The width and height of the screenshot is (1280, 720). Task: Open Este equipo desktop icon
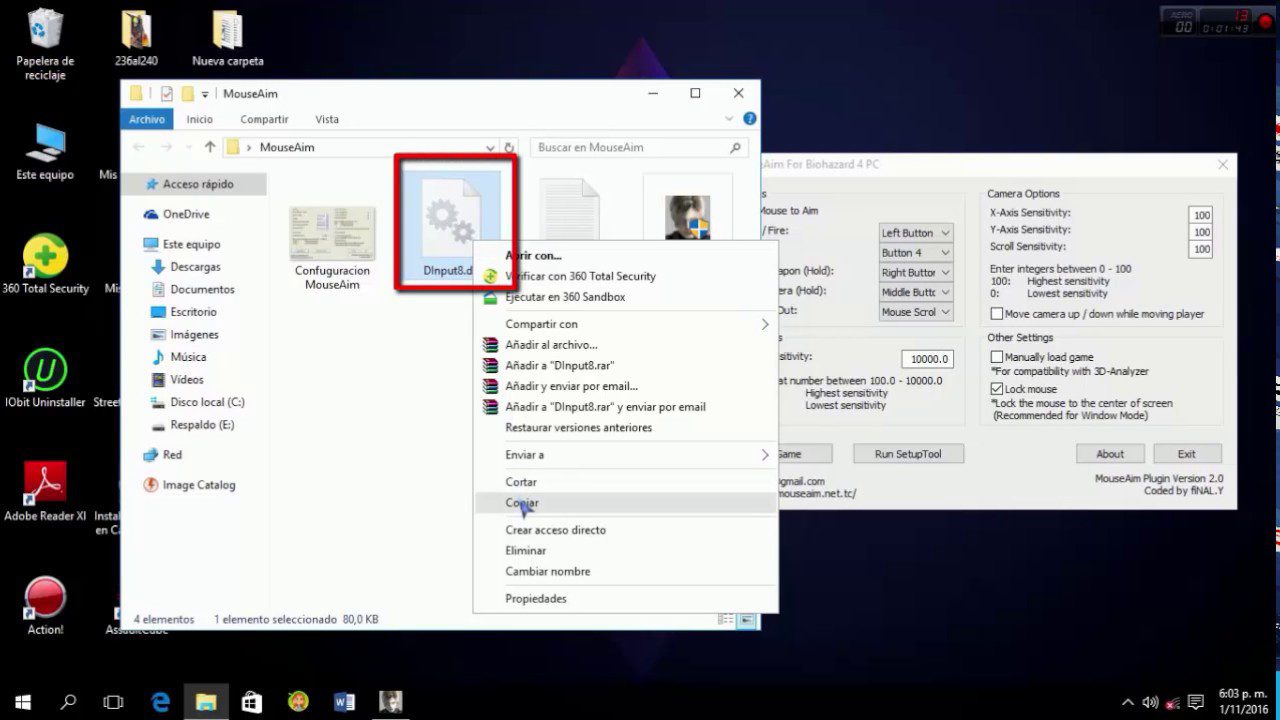pyautogui.click(x=45, y=152)
